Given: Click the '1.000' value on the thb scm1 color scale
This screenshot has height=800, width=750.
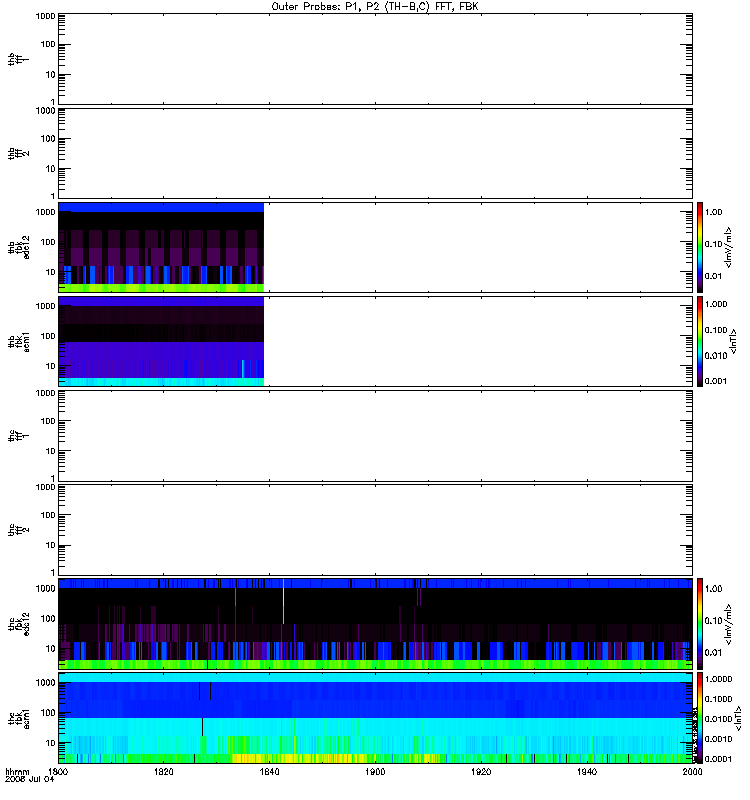Looking at the screenshot, I should (716, 304).
